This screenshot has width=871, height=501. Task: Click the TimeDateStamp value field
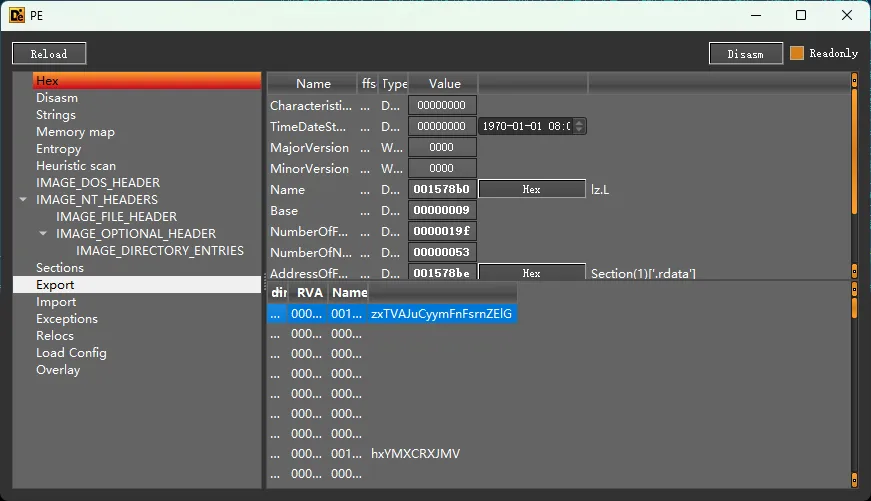pos(442,126)
